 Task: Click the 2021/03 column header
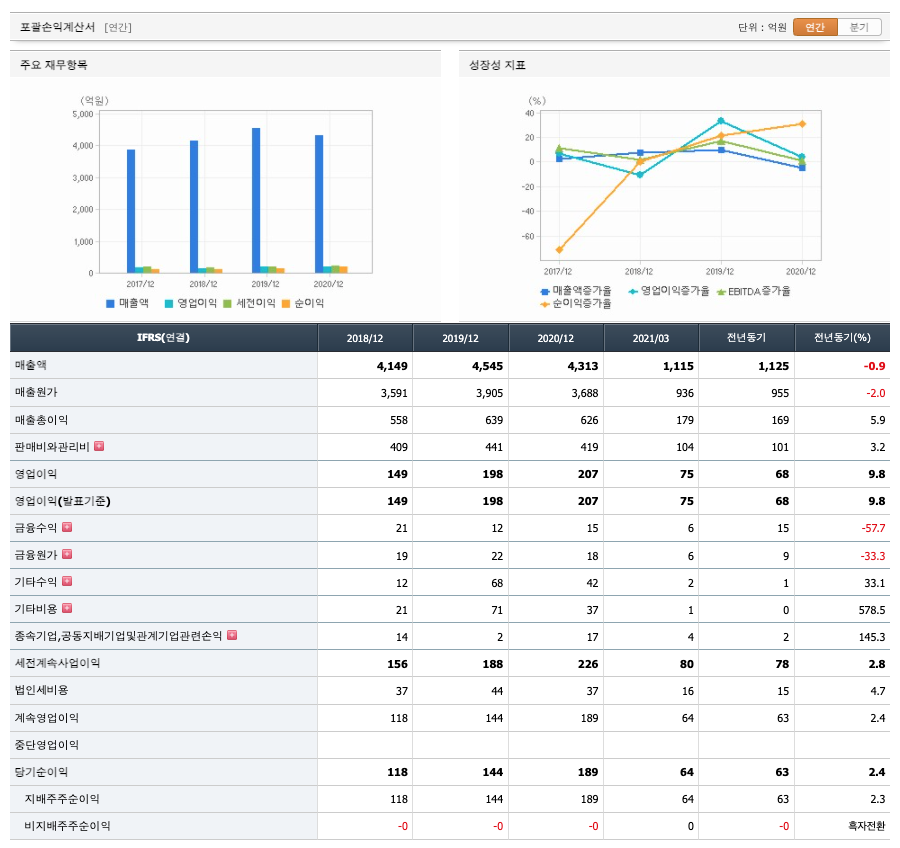(x=651, y=338)
